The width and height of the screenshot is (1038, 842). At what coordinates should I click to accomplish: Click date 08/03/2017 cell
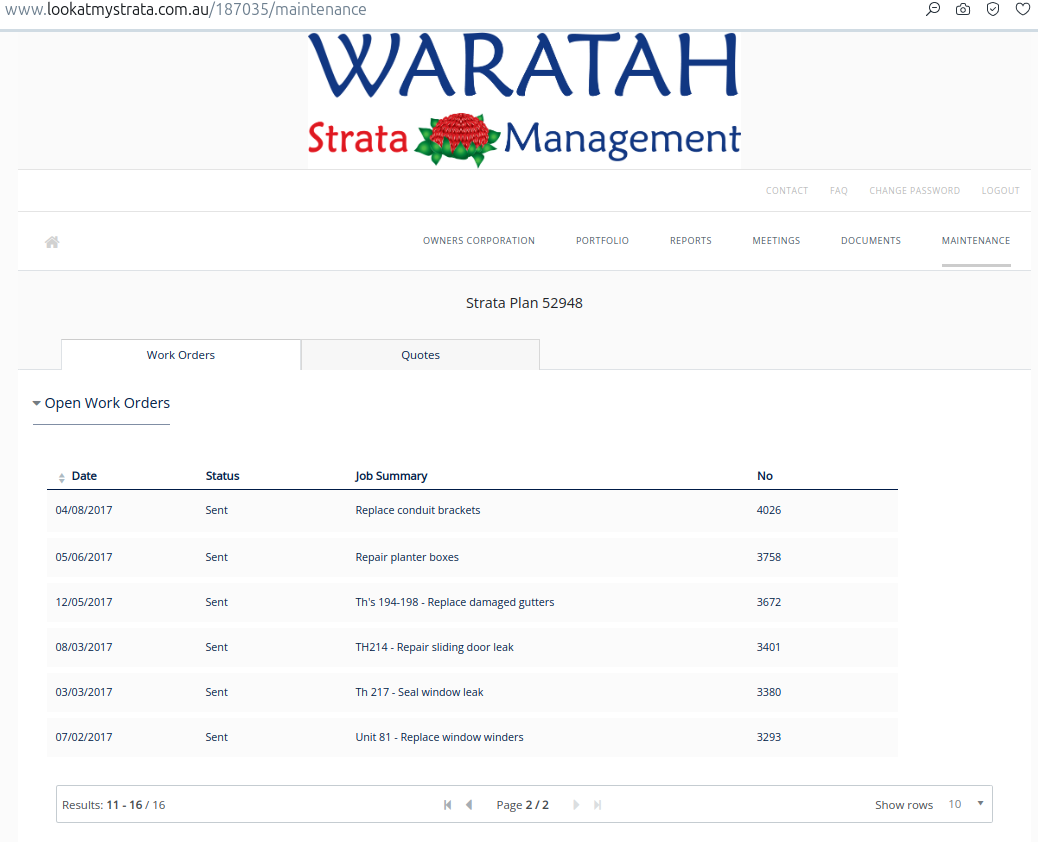(84, 647)
